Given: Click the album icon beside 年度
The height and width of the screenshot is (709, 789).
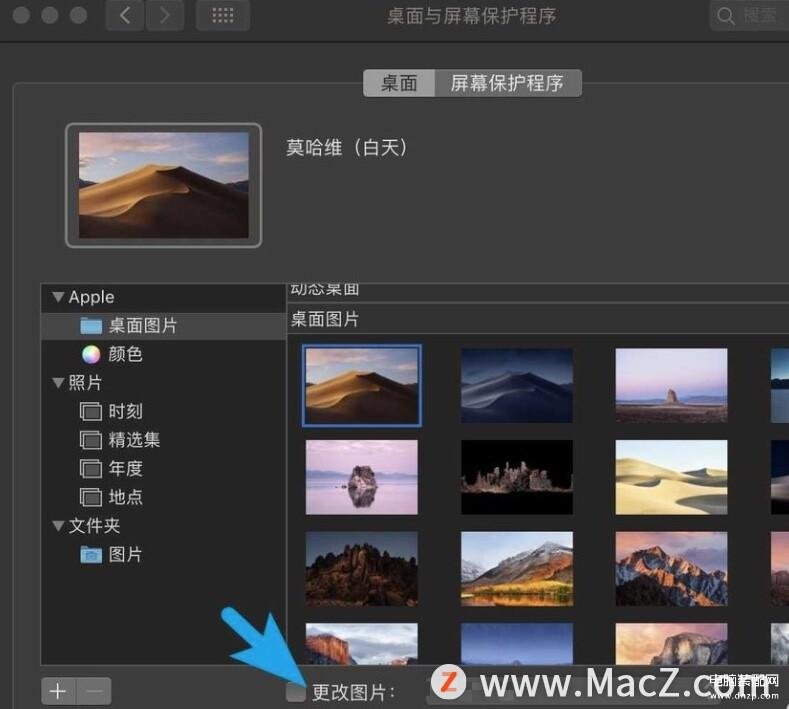Looking at the screenshot, I should [91, 469].
